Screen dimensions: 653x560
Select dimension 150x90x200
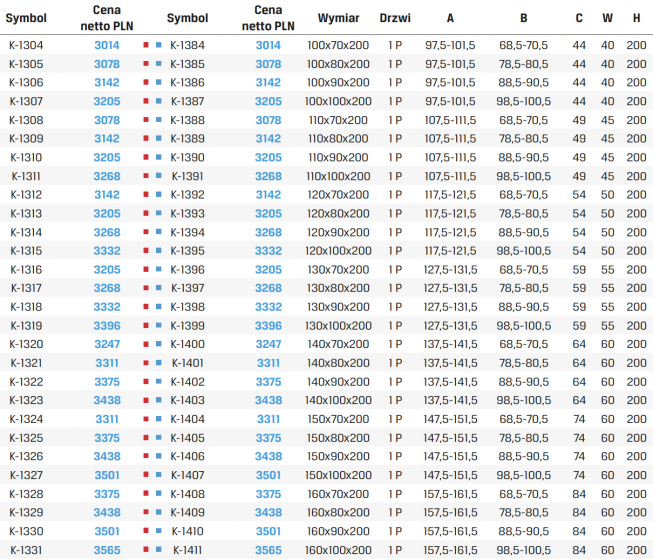(338, 456)
